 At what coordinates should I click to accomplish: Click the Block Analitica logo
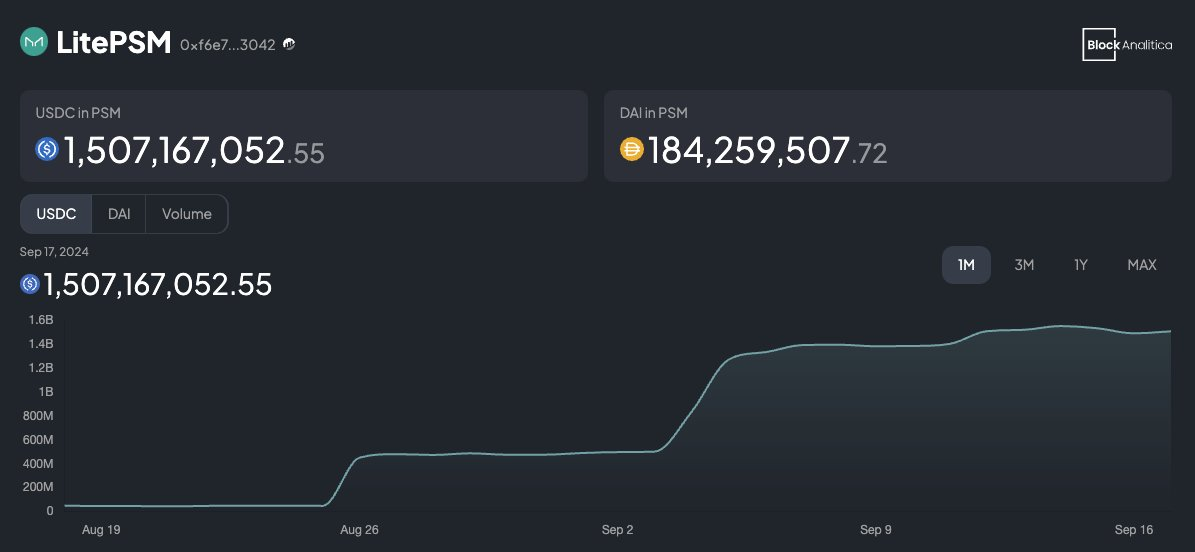click(1127, 44)
